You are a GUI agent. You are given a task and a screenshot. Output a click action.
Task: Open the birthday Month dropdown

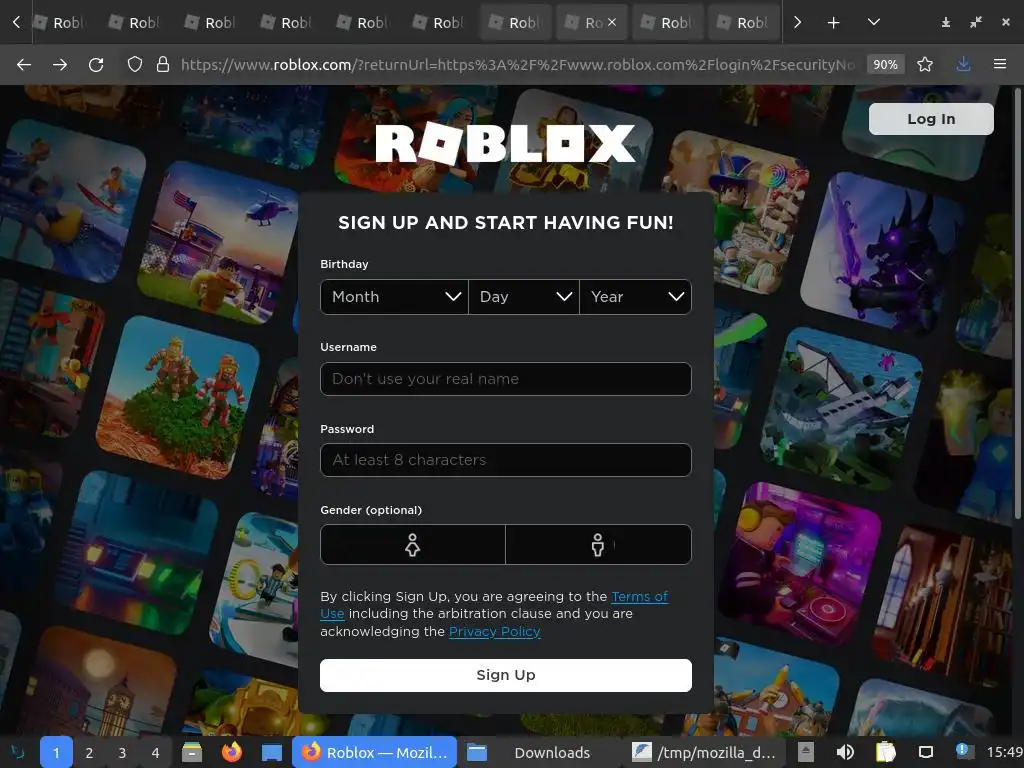(394, 297)
